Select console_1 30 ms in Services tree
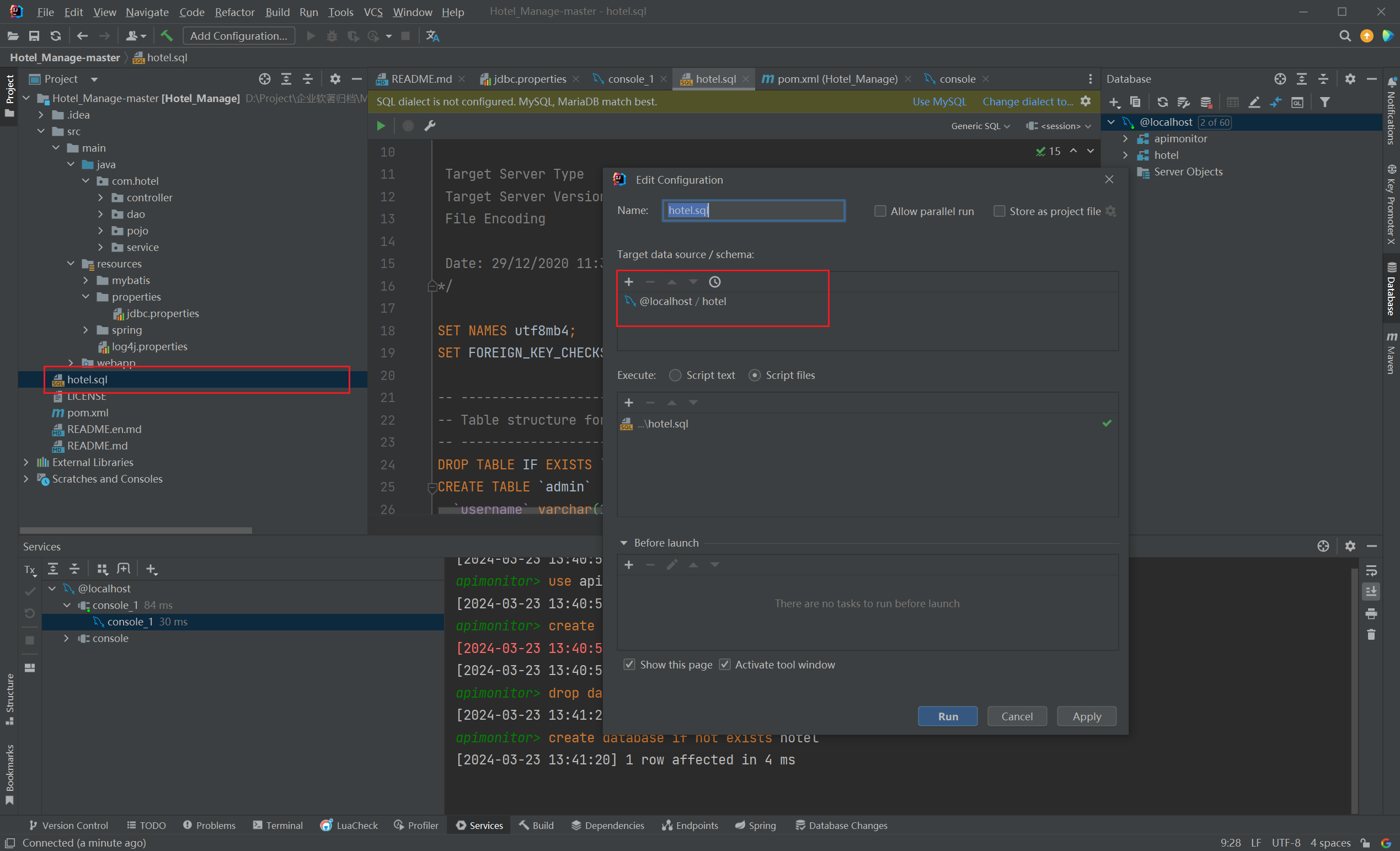 pyautogui.click(x=243, y=622)
